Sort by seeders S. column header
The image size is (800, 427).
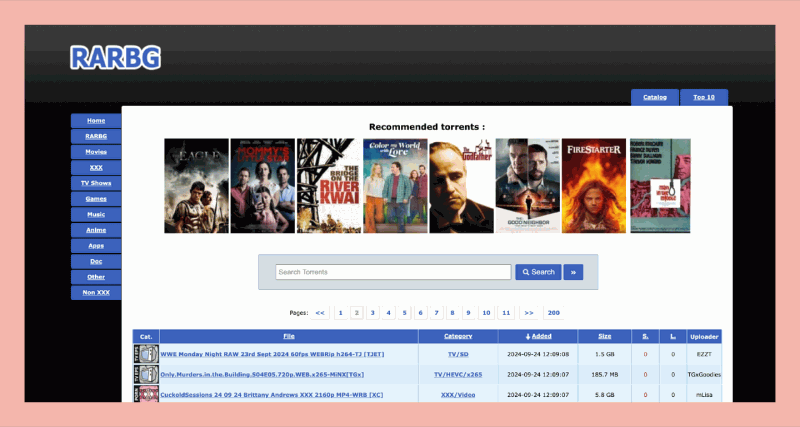(x=645, y=336)
